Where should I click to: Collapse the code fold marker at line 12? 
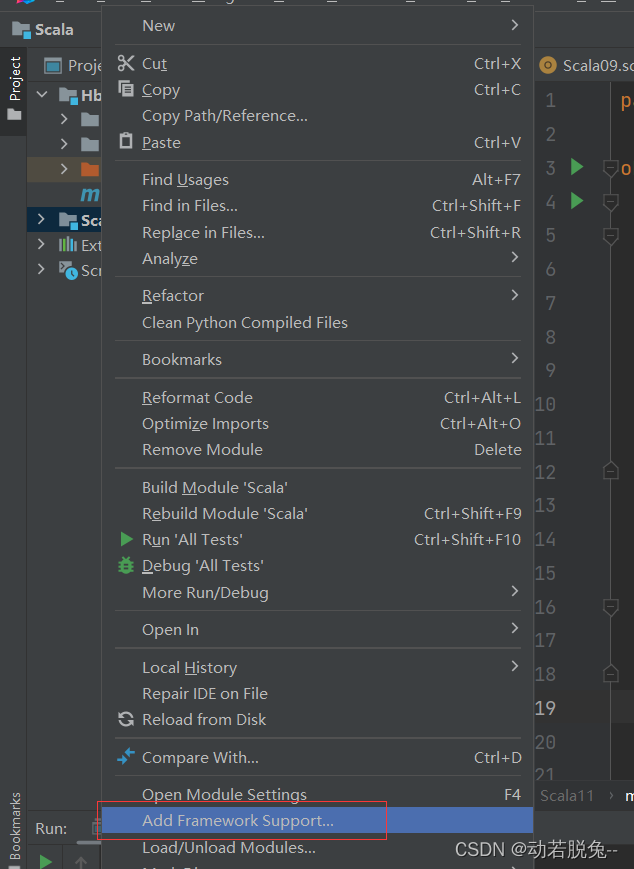[x=611, y=470]
